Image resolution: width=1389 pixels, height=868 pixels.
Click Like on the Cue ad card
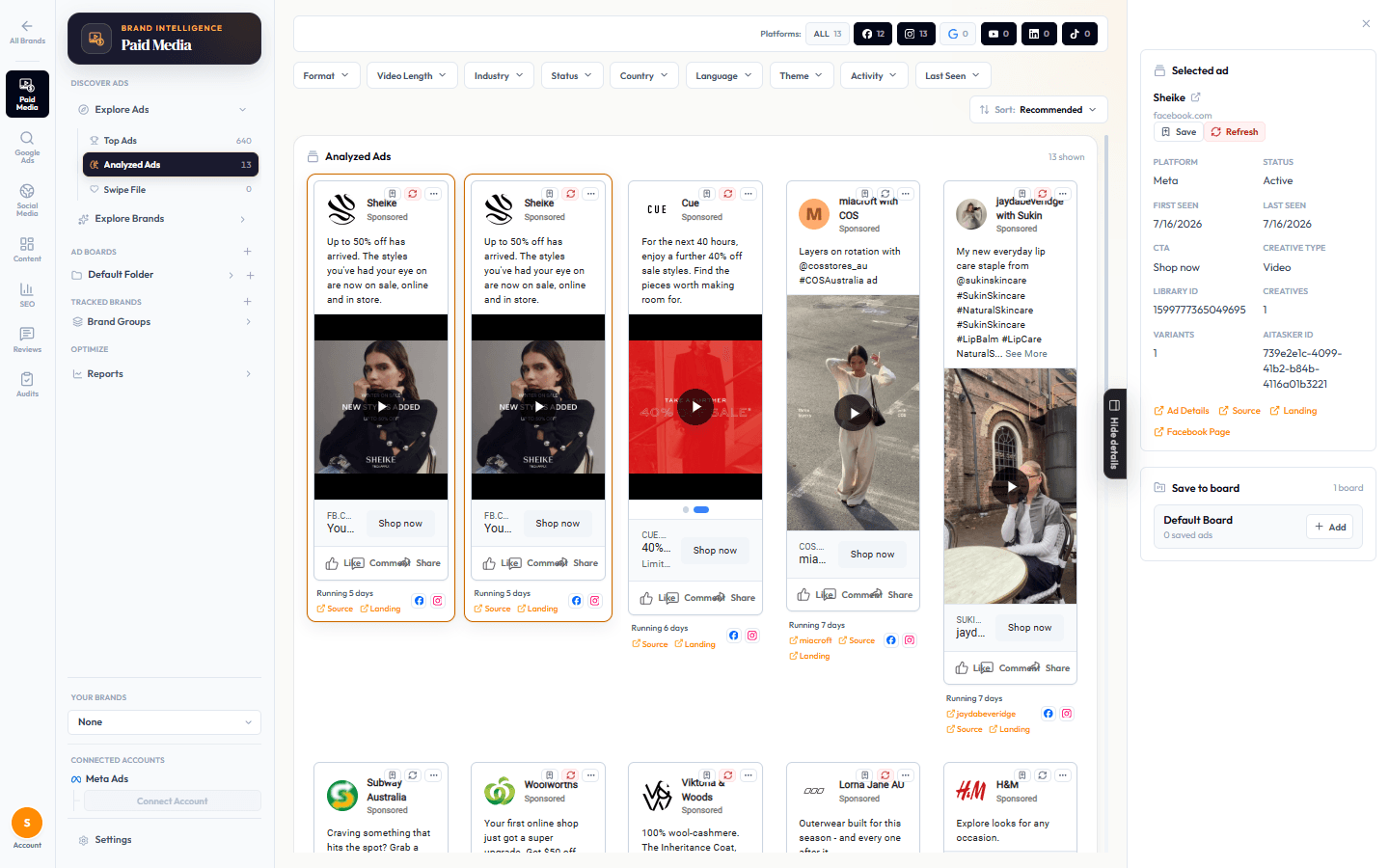(x=658, y=598)
